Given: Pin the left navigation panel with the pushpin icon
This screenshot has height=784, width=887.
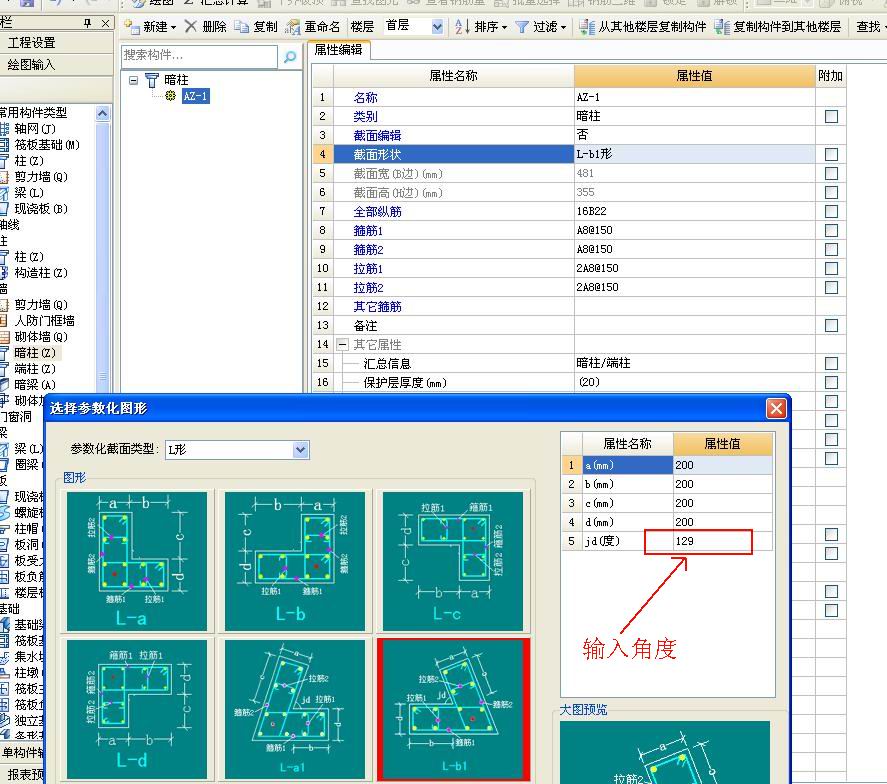Looking at the screenshot, I should point(87,23).
